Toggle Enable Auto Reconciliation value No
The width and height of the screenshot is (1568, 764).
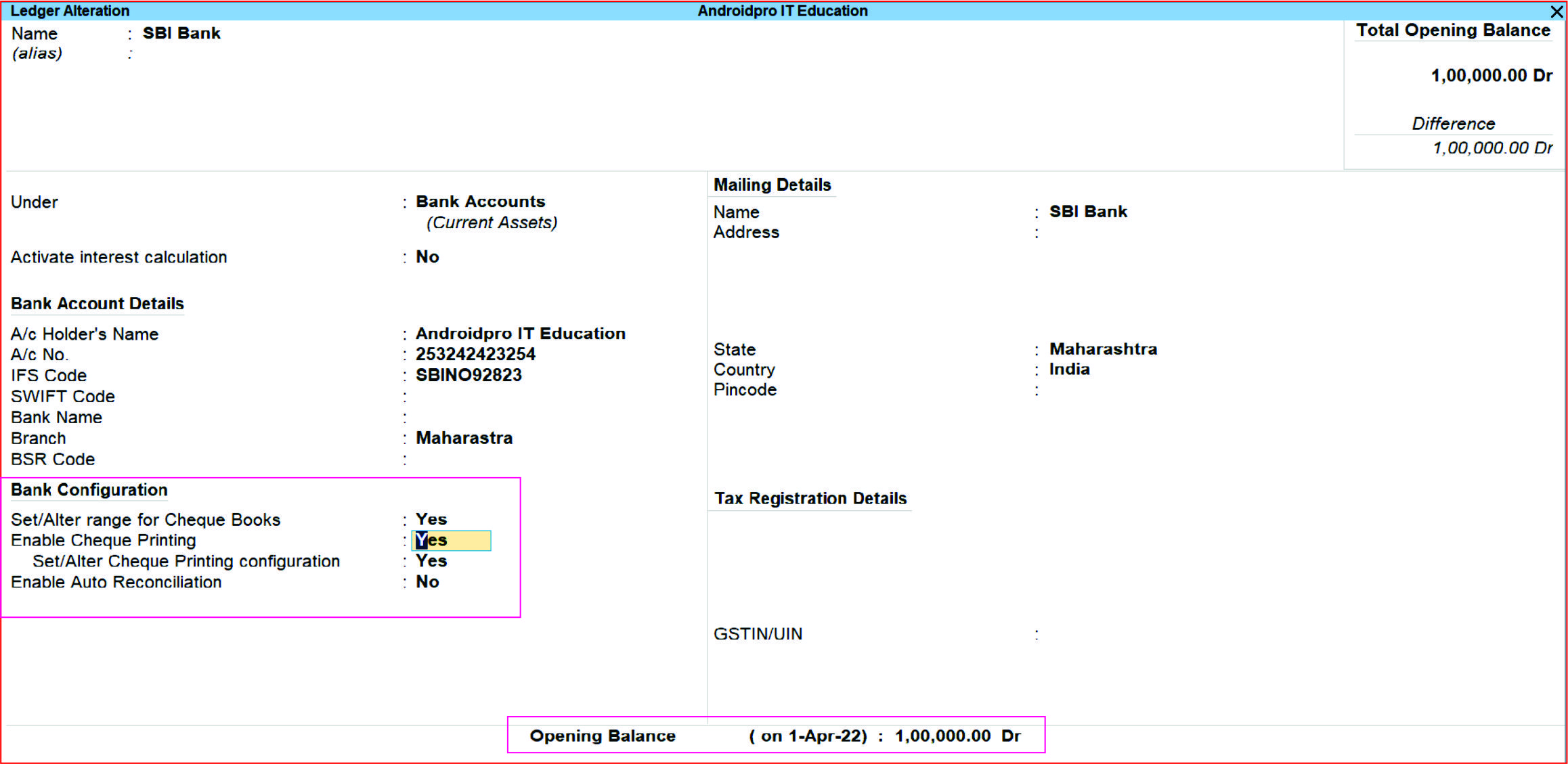[x=427, y=582]
